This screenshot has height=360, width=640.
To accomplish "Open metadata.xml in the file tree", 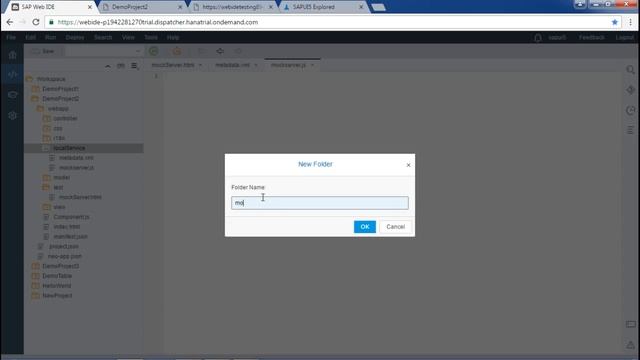I will (76, 158).
